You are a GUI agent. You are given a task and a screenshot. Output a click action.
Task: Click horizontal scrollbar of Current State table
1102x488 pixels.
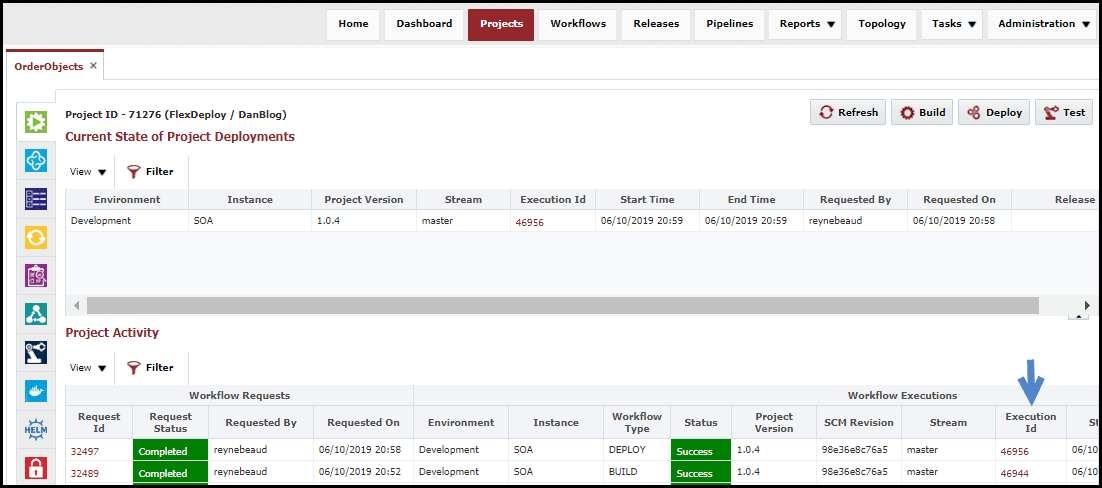coord(562,305)
